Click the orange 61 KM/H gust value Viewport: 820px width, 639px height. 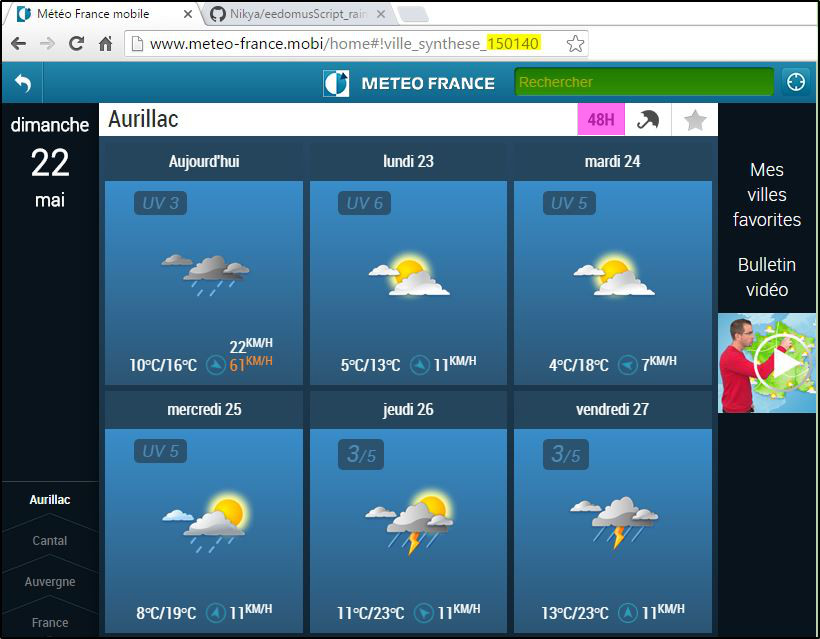tap(251, 364)
